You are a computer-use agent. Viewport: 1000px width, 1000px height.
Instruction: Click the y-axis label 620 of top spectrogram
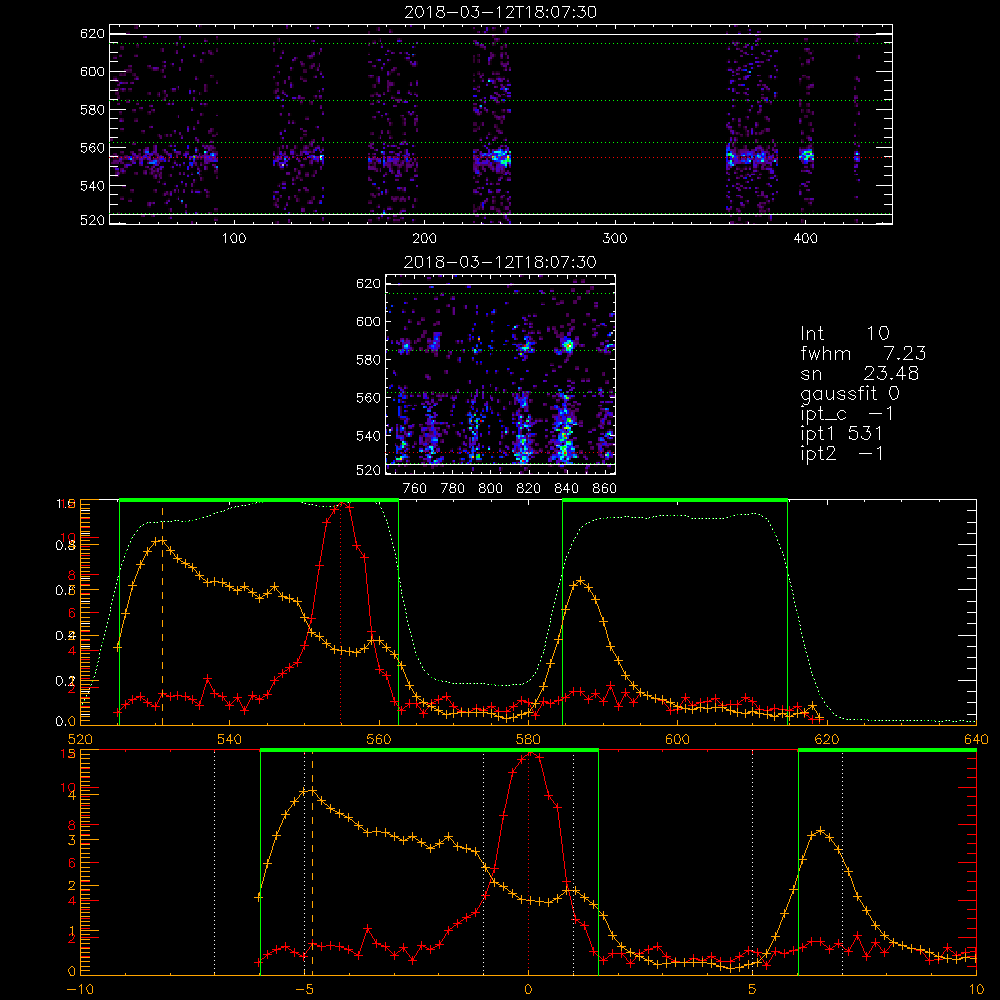[92, 34]
